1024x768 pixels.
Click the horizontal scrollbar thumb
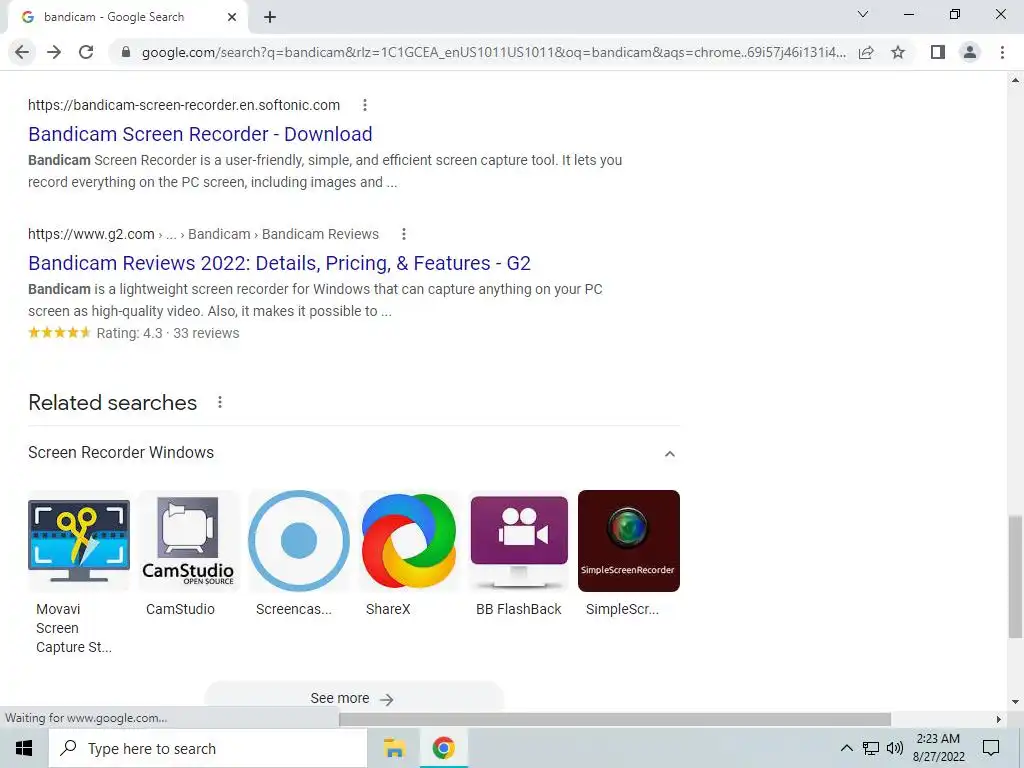click(x=615, y=719)
